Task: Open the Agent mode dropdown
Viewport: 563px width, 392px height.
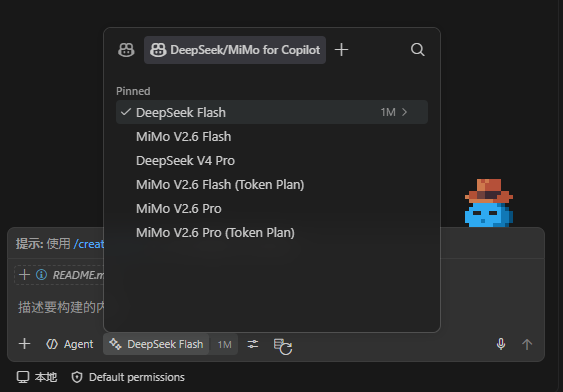Action: coord(70,344)
